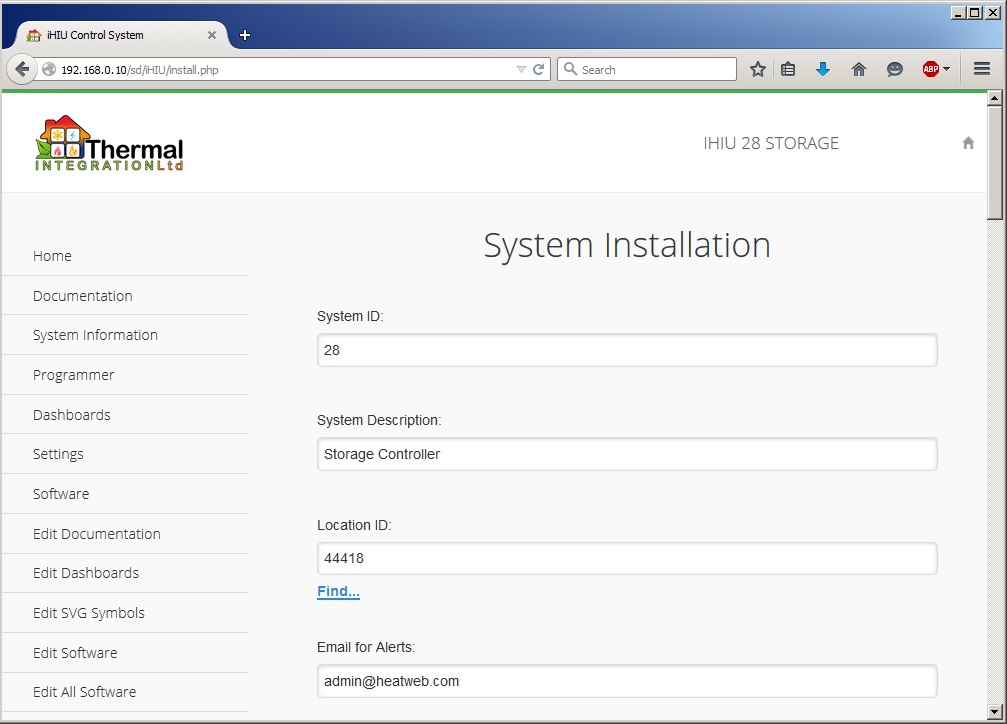Close the iHIU Control System tab

[212, 35]
